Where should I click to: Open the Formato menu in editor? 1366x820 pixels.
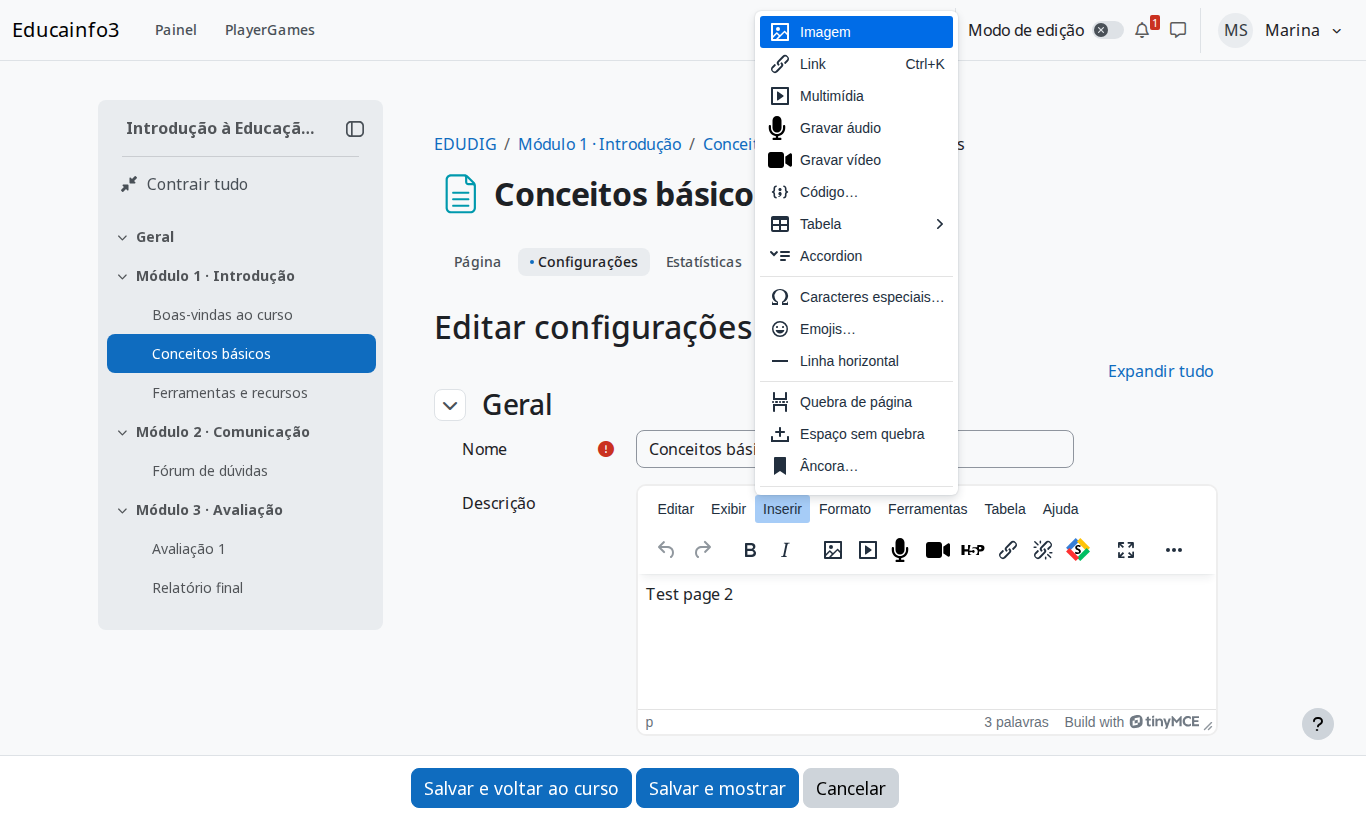(845, 509)
